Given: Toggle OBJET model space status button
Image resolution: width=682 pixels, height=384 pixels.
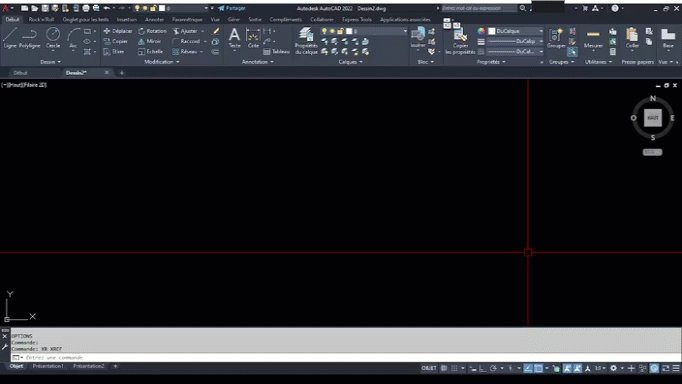Looking at the screenshot, I should coord(429,368).
